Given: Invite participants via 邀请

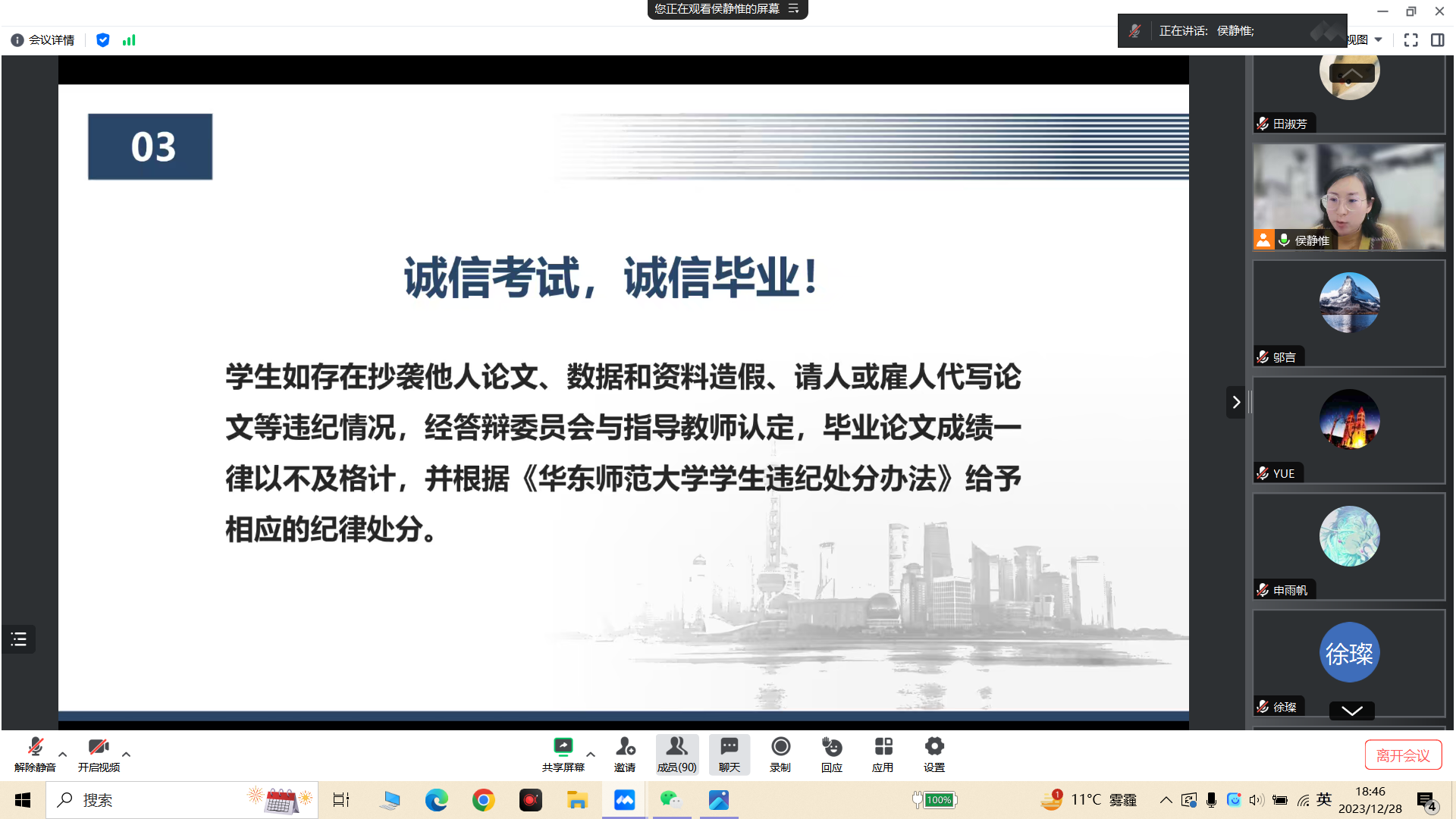Looking at the screenshot, I should pyautogui.click(x=624, y=754).
